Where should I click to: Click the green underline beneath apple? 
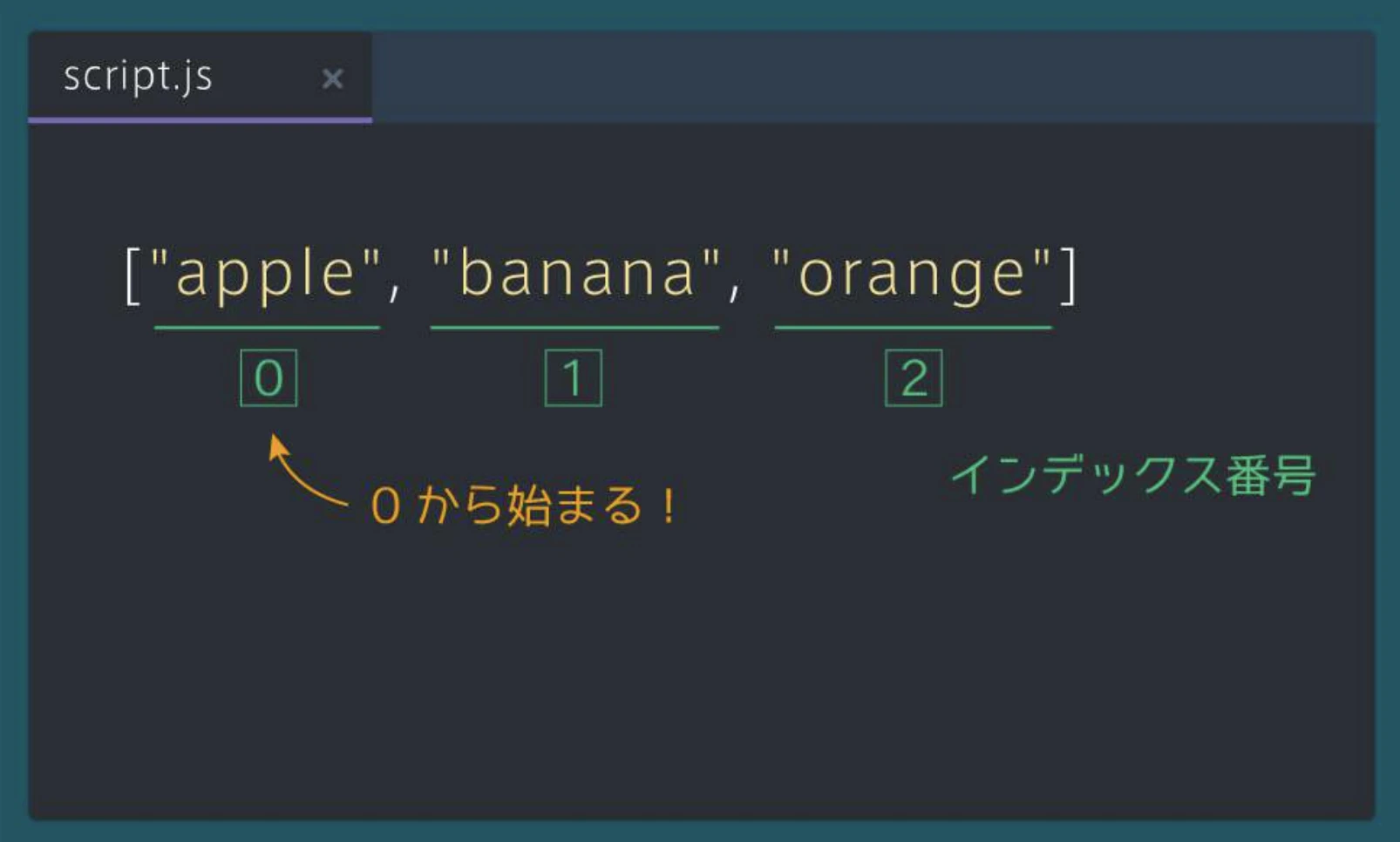coord(267,328)
